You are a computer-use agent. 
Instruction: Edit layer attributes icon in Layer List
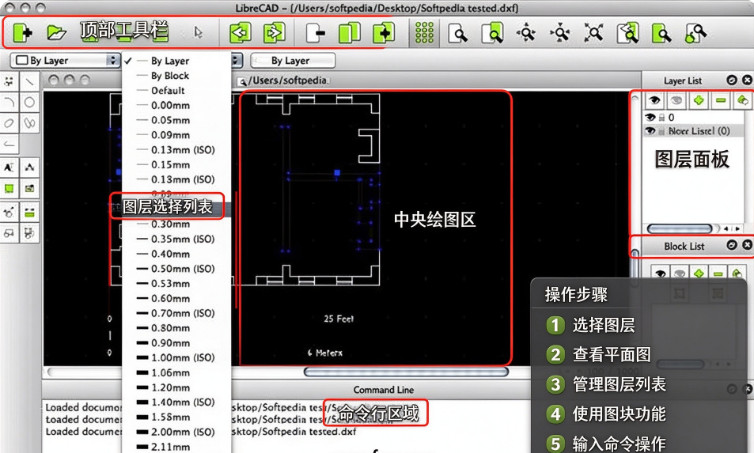tap(742, 100)
